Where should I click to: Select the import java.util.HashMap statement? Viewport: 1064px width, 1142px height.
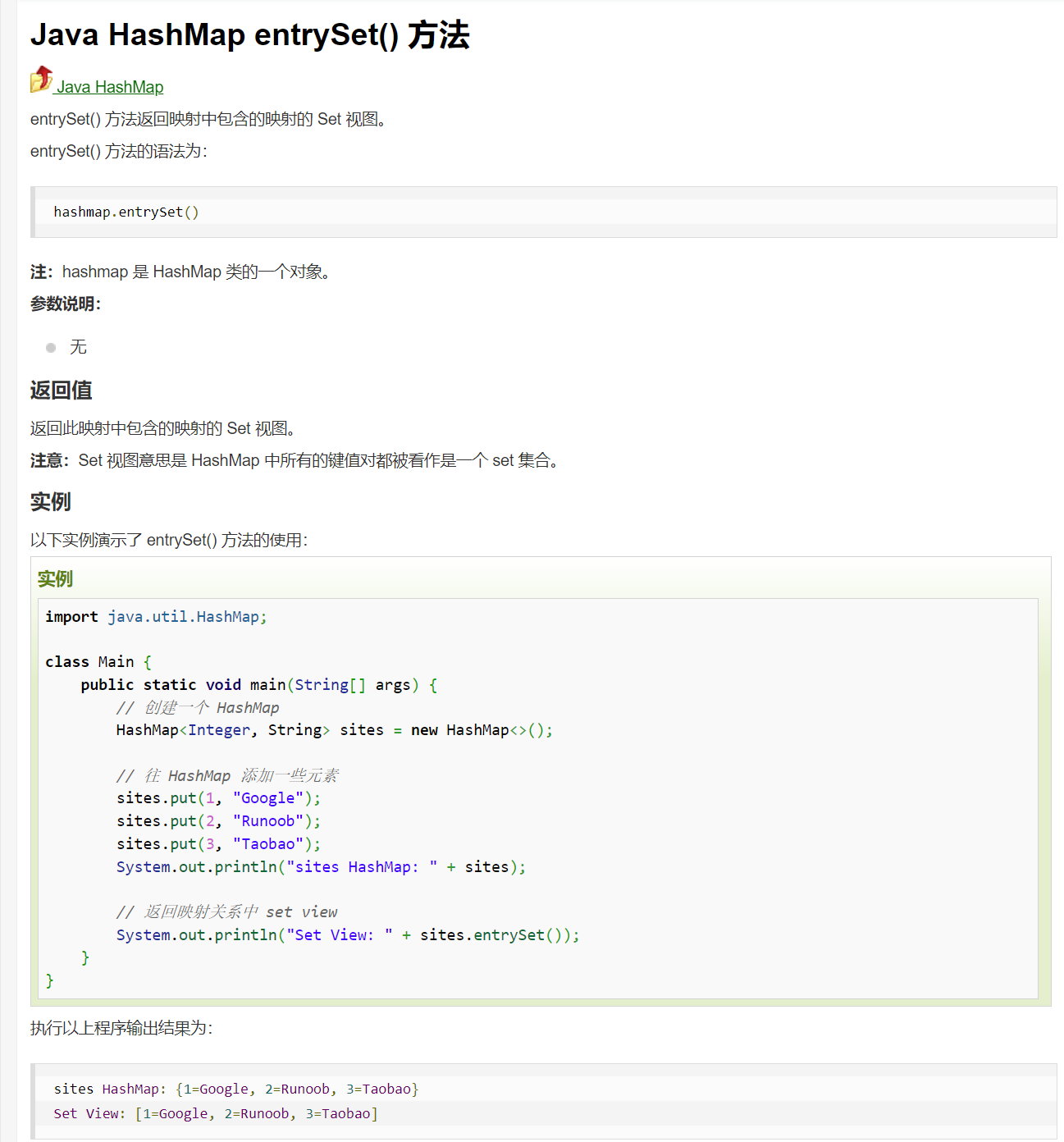pos(155,616)
